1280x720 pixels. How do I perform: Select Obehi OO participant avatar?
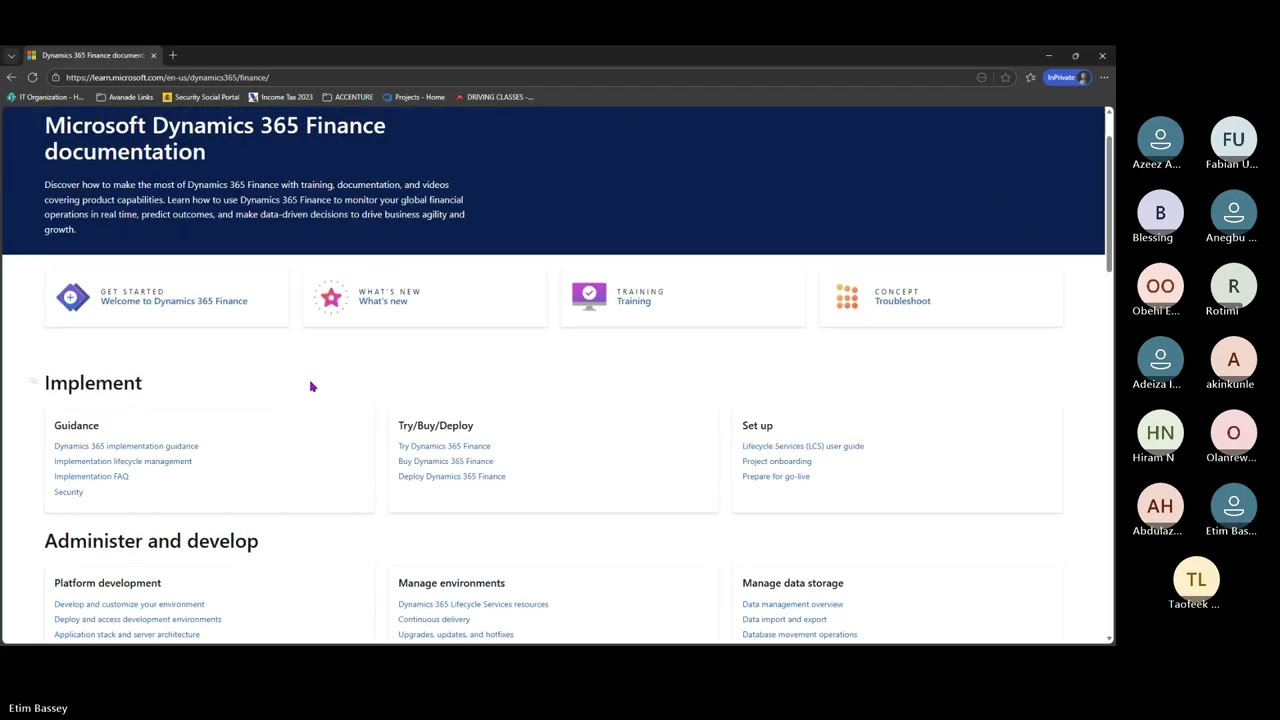[x=1160, y=286]
